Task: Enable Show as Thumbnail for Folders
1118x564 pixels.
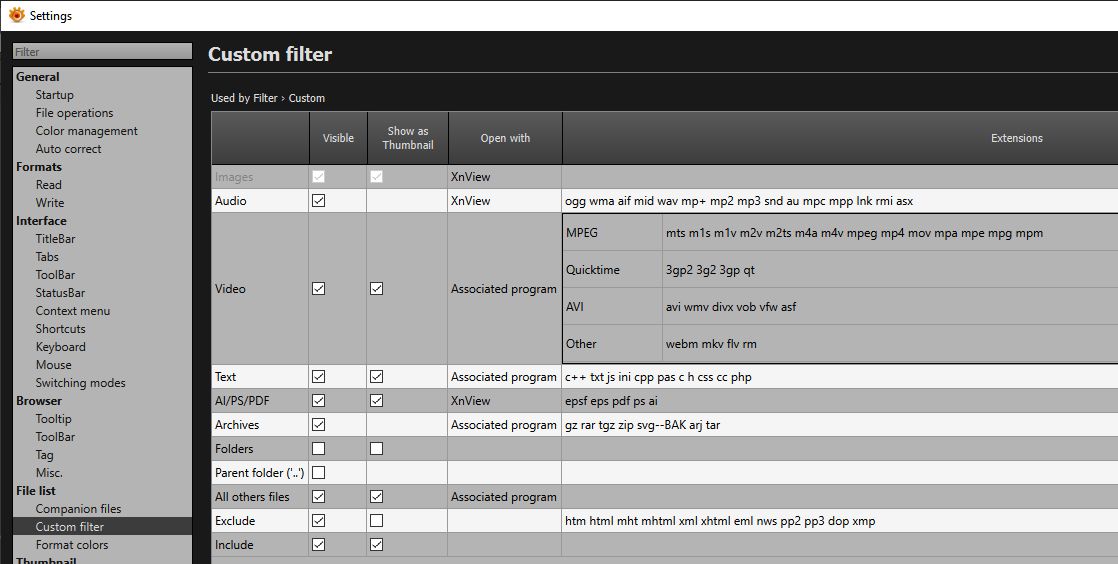Action: [x=376, y=448]
